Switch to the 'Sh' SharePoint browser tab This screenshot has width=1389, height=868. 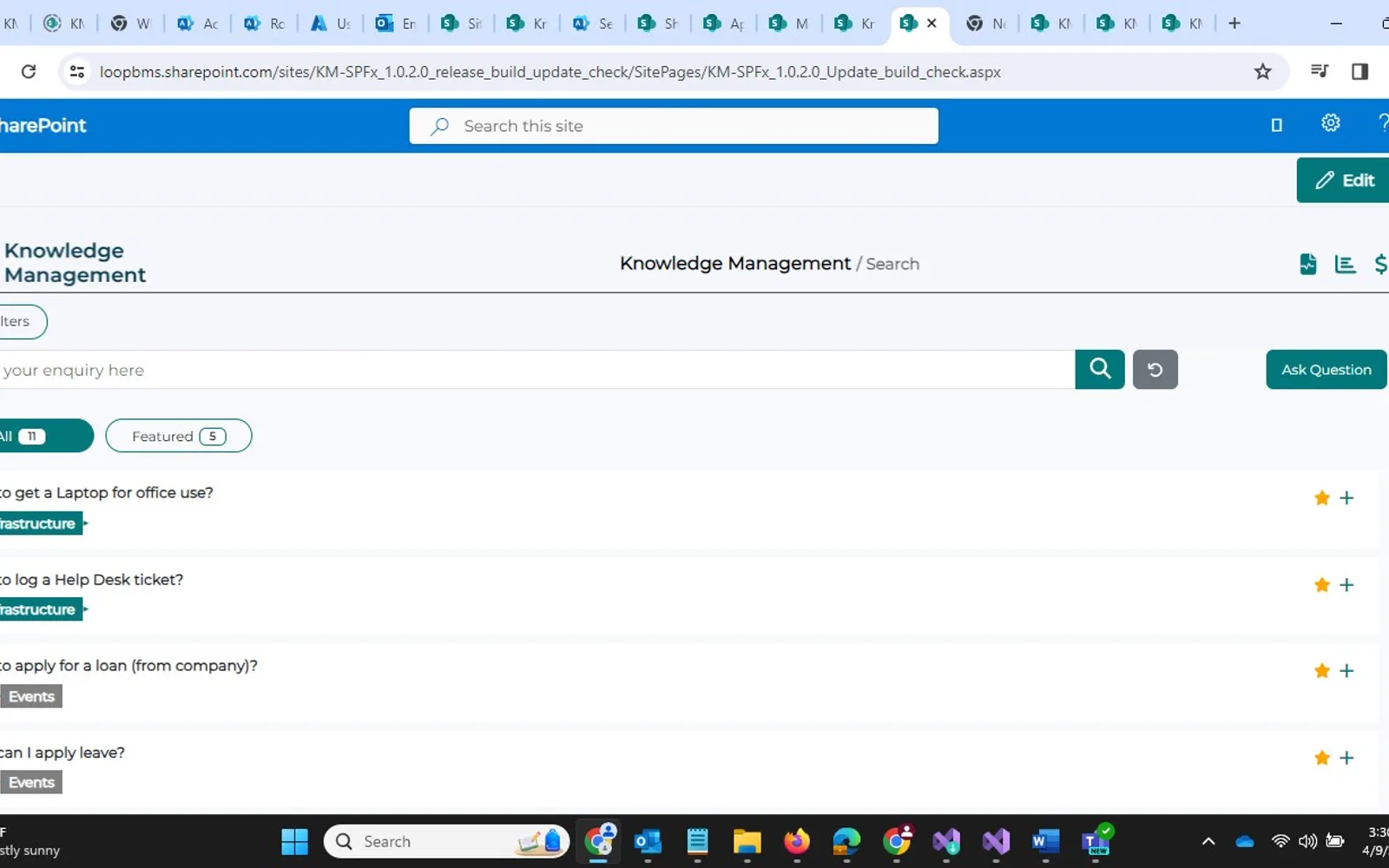pos(657,23)
